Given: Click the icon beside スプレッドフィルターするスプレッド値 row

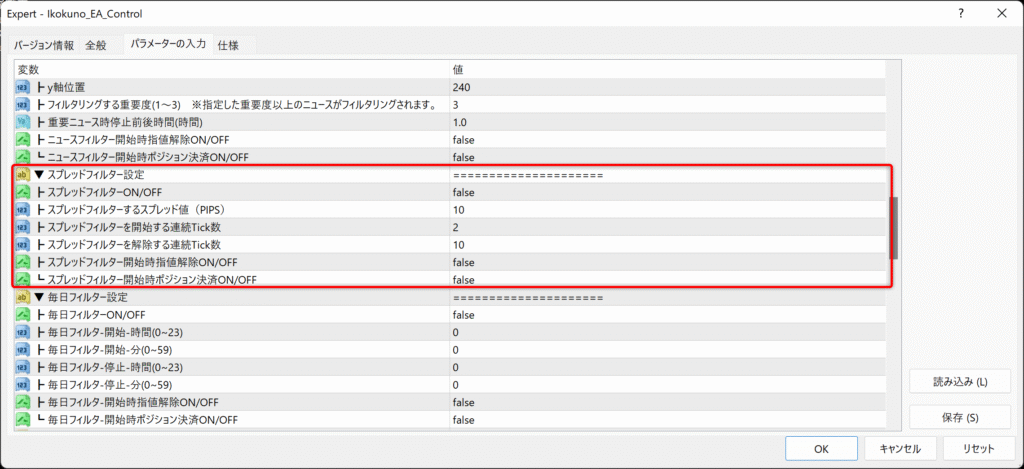Looking at the screenshot, I should click(x=23, y=210).
